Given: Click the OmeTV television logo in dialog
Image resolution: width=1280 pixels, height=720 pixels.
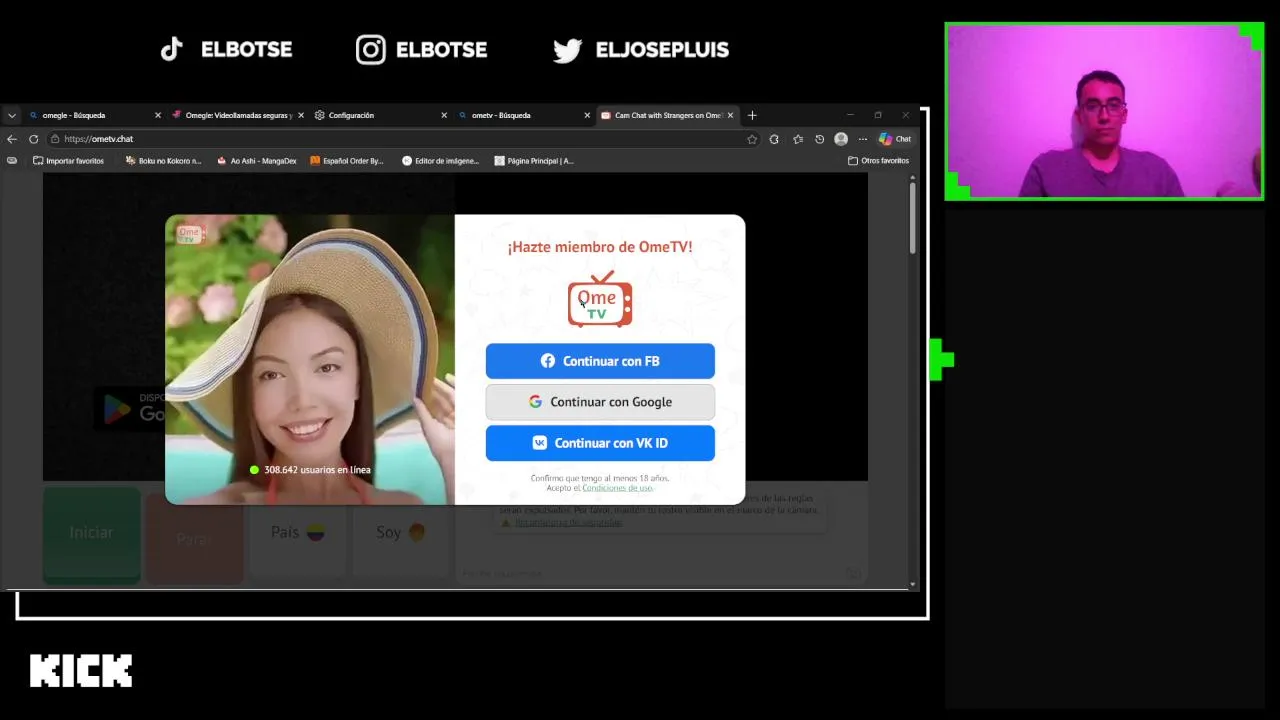Looking at the screenshot, I should click(x=600, y=299).
